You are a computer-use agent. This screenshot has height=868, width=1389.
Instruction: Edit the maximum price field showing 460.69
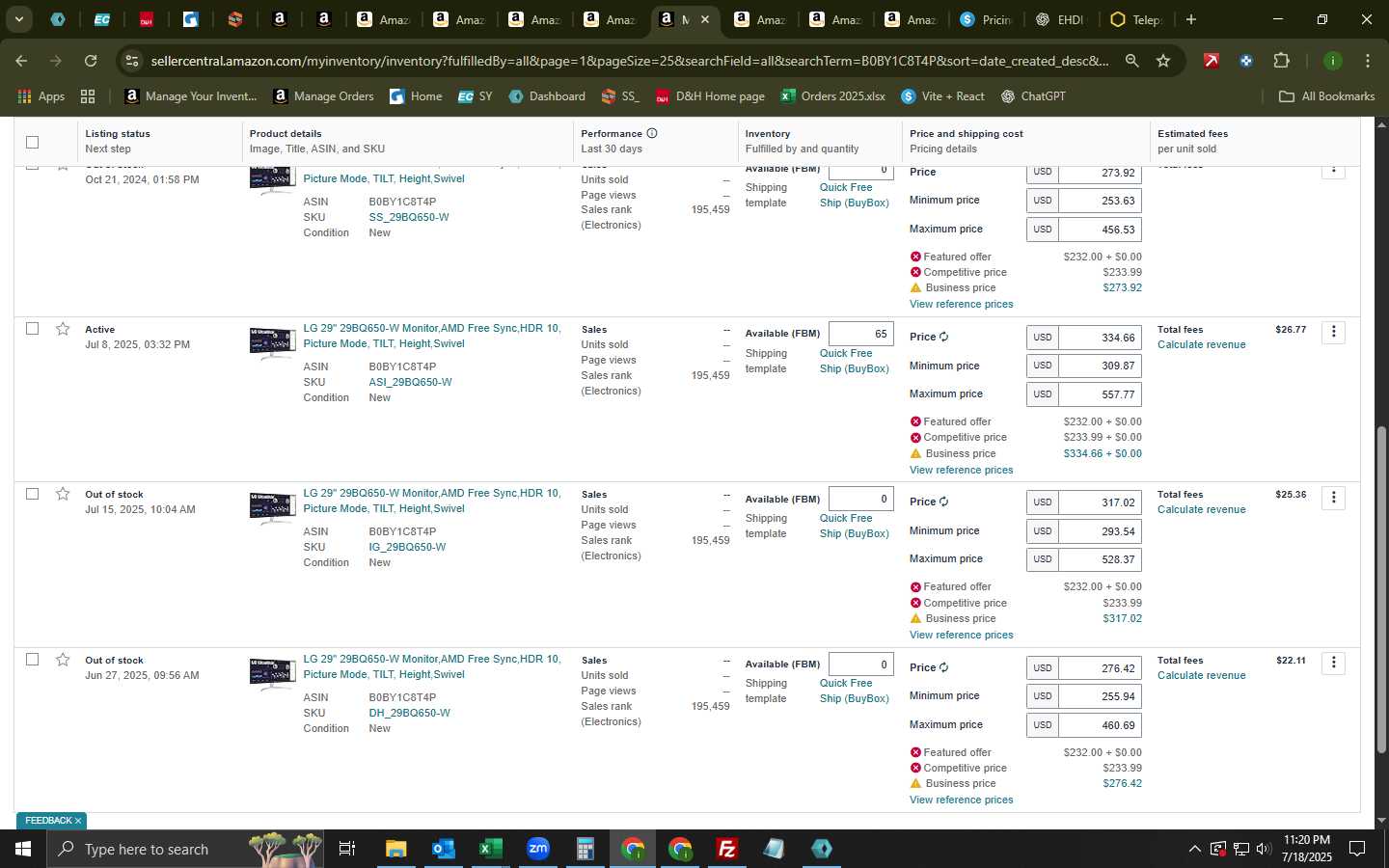pyautogui.click(x=1100, y=725)
